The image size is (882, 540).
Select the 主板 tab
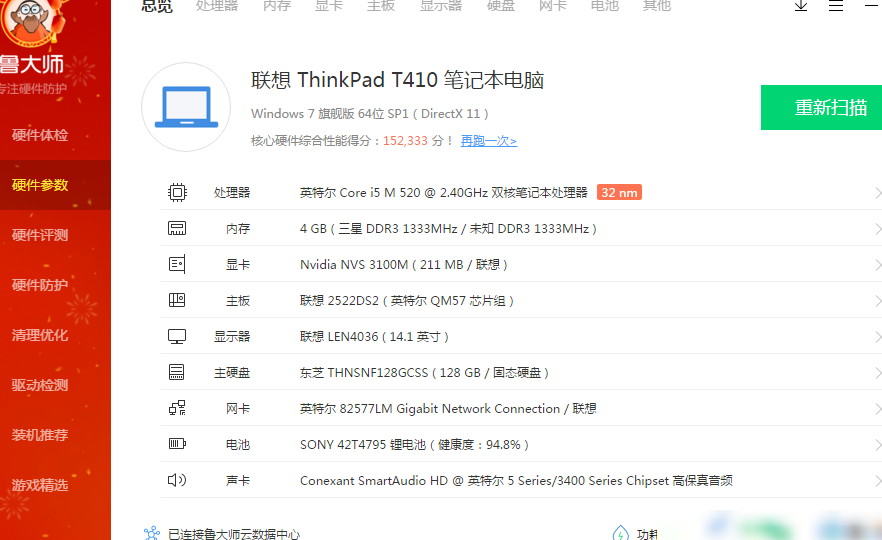pos(381,6)
